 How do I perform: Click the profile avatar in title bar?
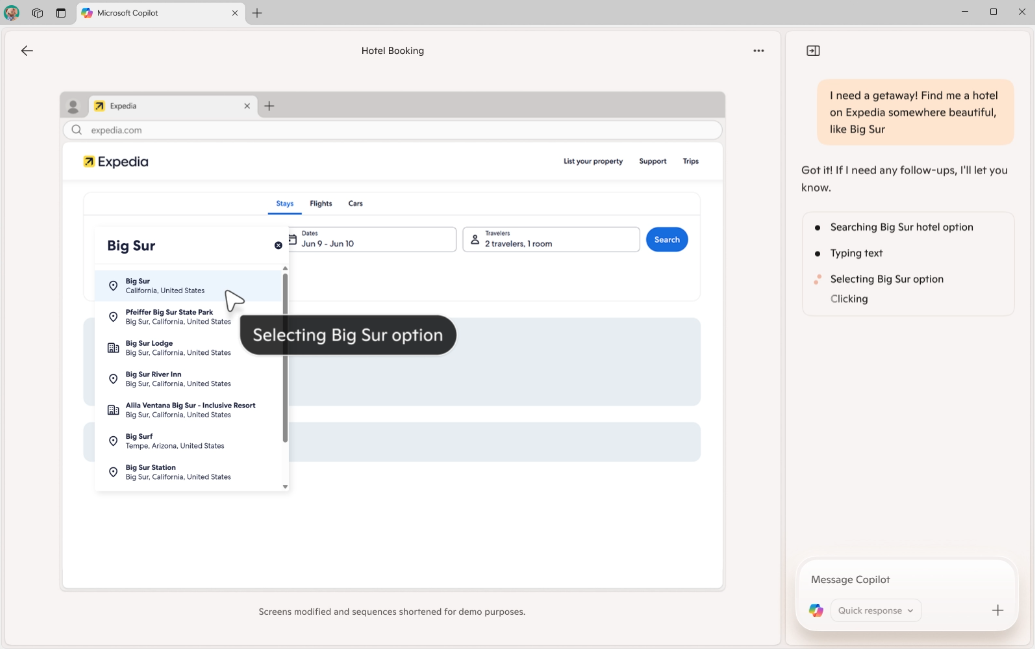11,13
